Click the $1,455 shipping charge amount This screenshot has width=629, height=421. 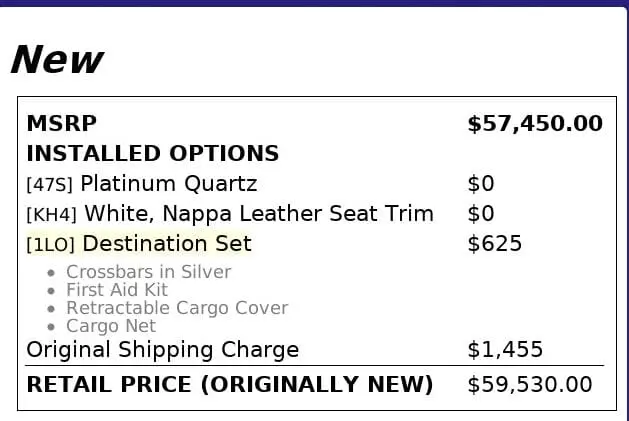click(505, 350)
